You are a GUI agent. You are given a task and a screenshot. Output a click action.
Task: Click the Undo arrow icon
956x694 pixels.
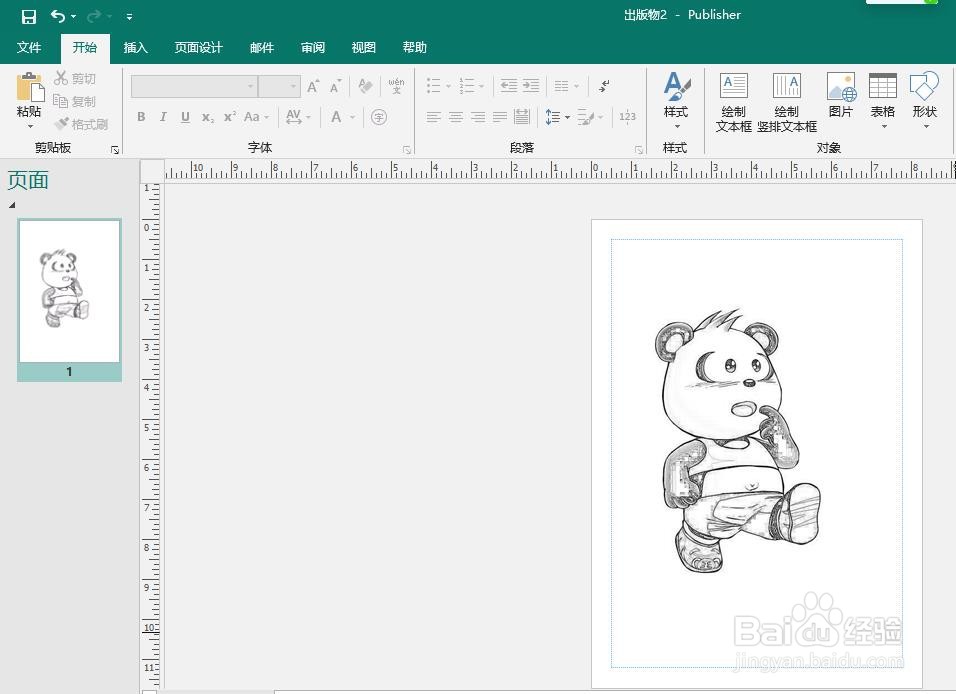click(58, 16)
